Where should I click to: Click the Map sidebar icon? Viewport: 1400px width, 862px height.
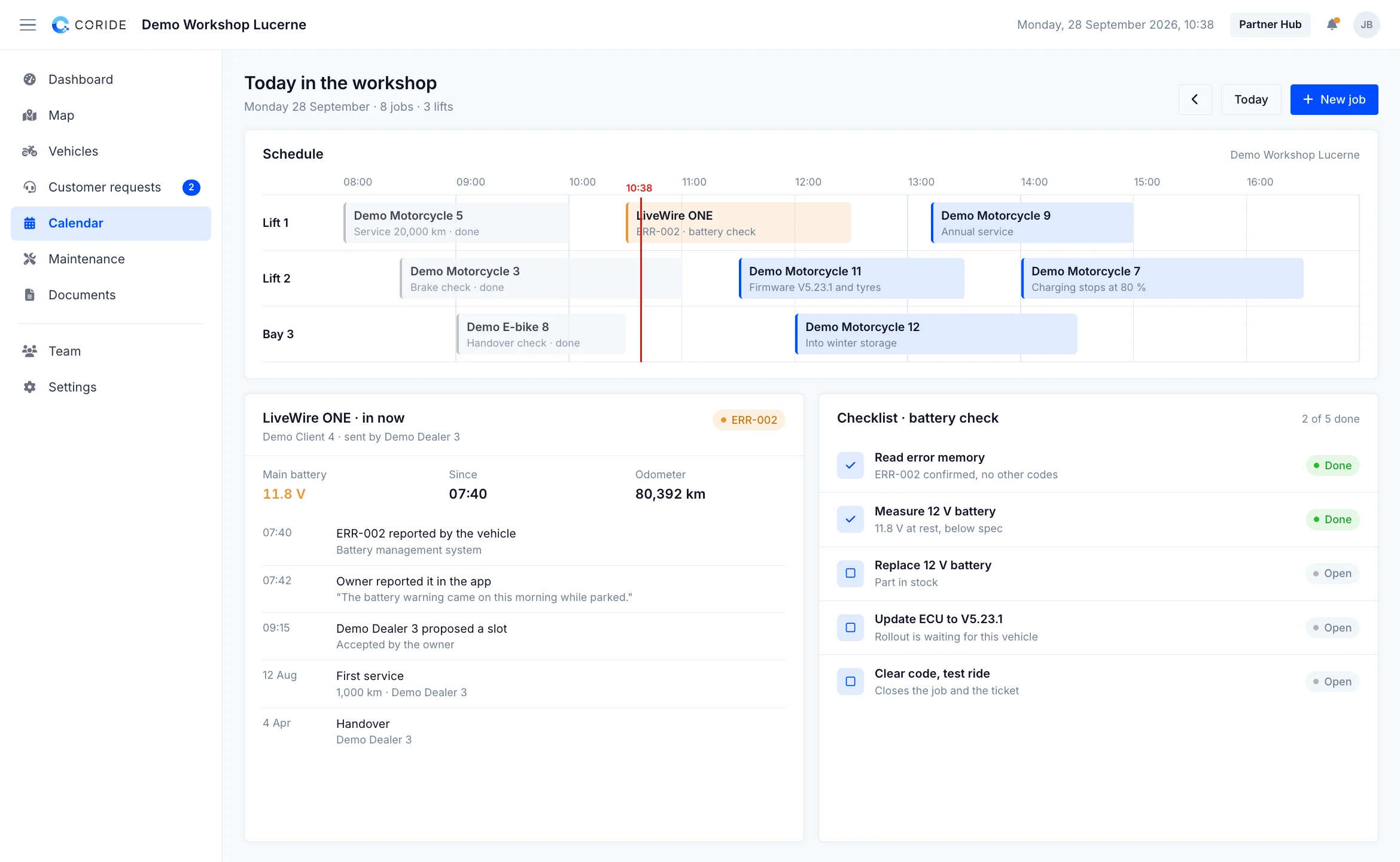[30, 116]
